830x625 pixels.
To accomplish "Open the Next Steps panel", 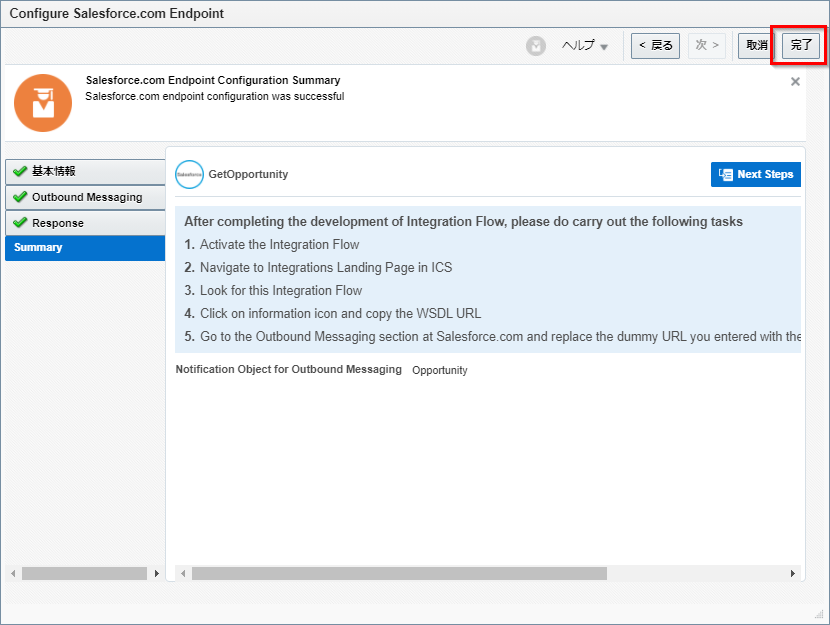I will coord(755,174).
